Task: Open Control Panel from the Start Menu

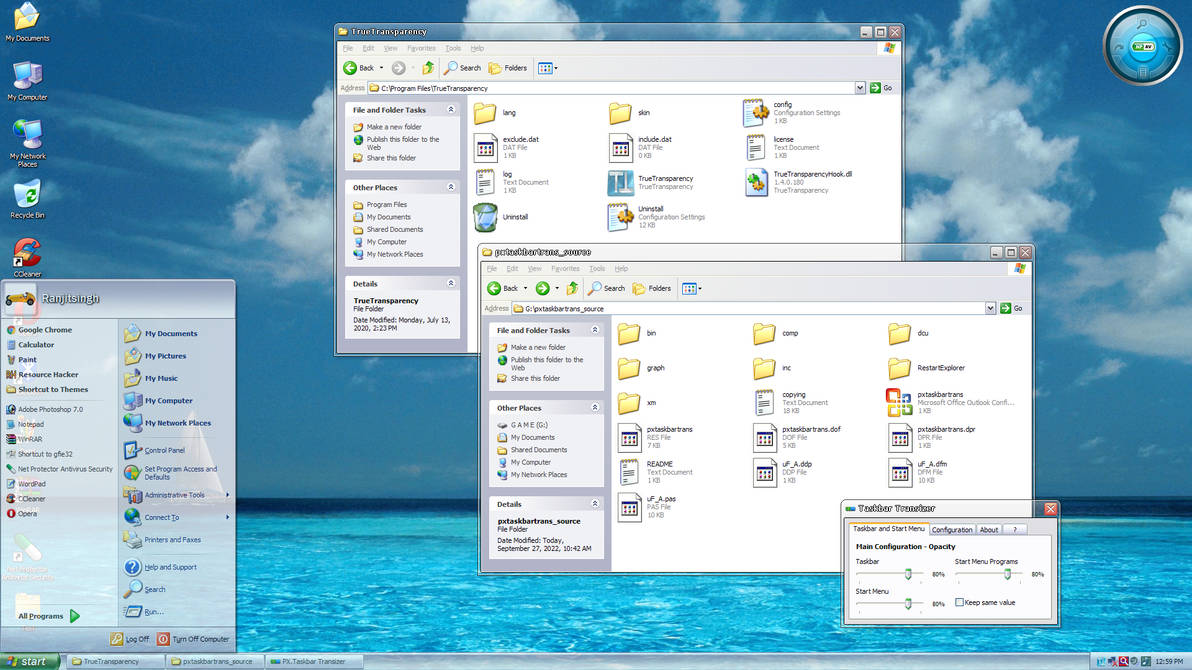Action: [x=157, y=448]
